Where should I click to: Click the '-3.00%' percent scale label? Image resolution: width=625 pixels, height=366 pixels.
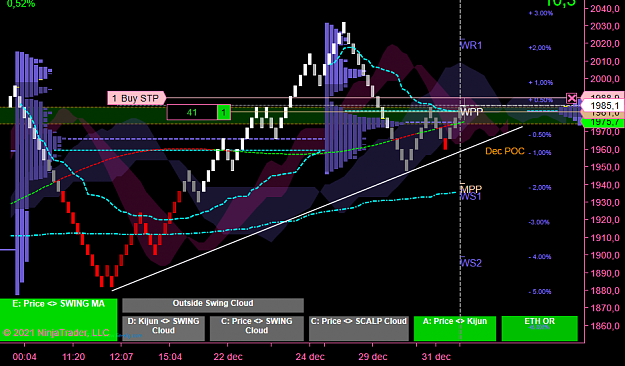click(x=540, y=222)
